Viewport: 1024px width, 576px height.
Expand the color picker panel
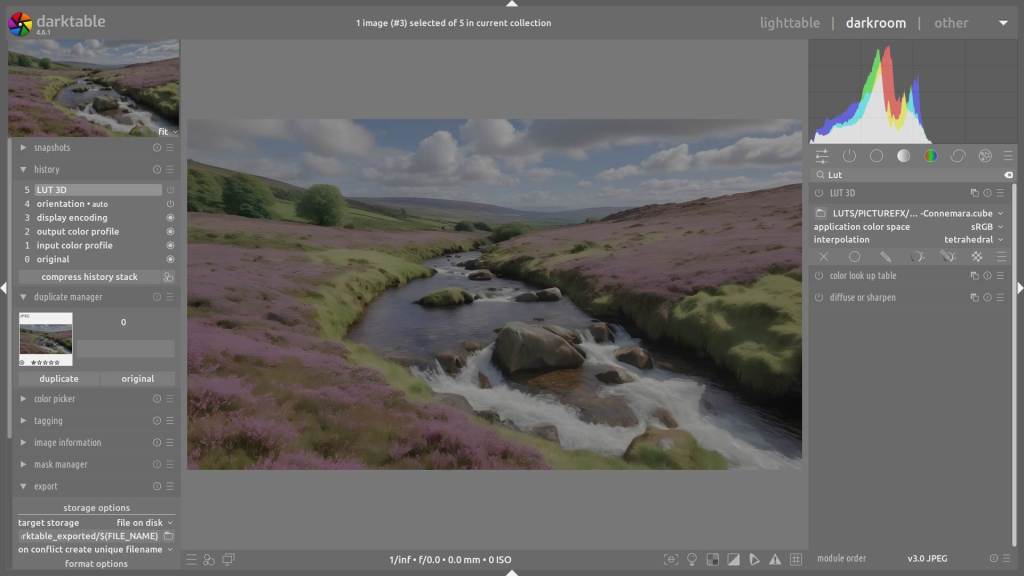pos(24,399)
